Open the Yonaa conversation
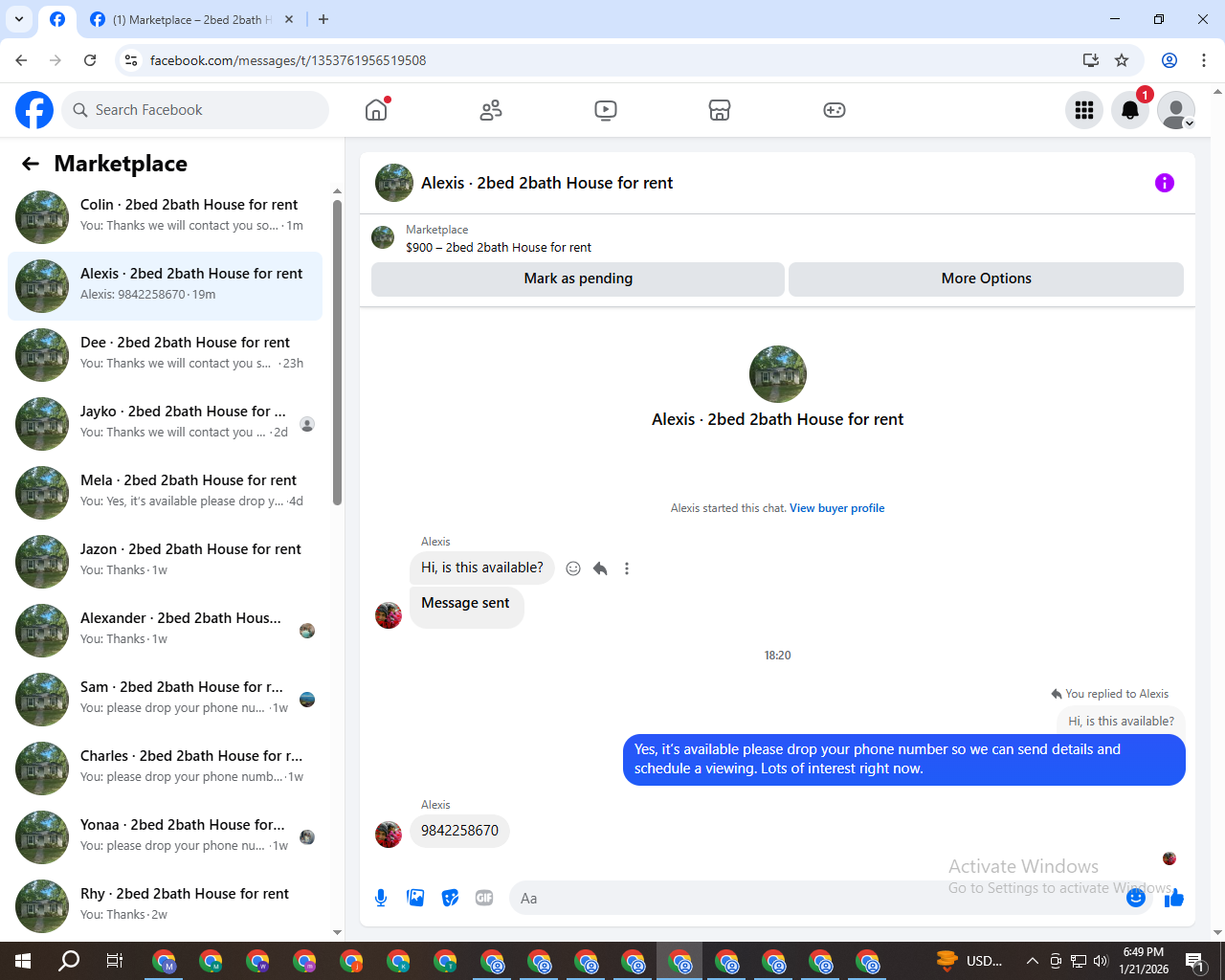Screen dimensions: 1225x980 [x=165, y=836]
